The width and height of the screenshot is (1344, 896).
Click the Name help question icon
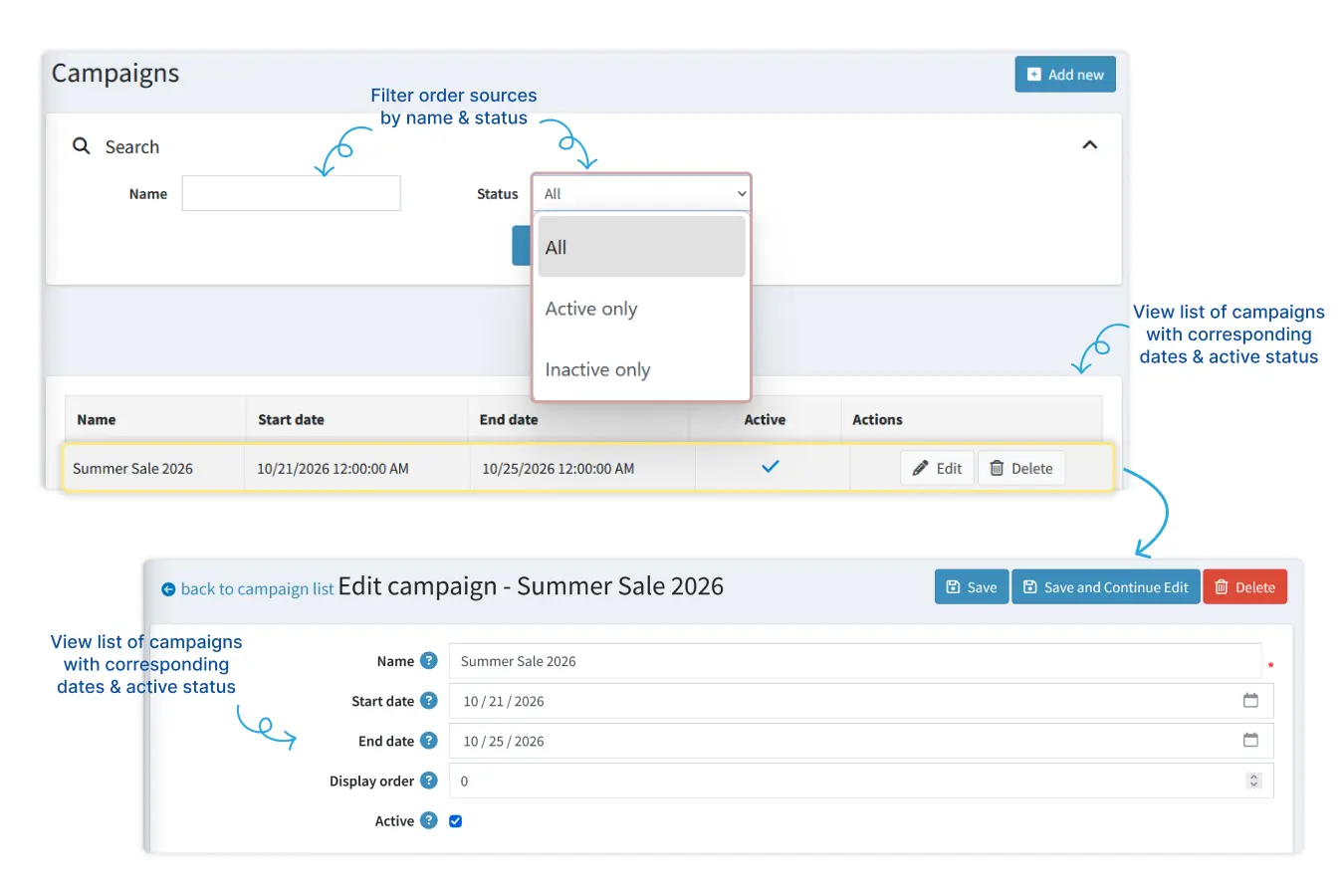click(x=429, y=660)
